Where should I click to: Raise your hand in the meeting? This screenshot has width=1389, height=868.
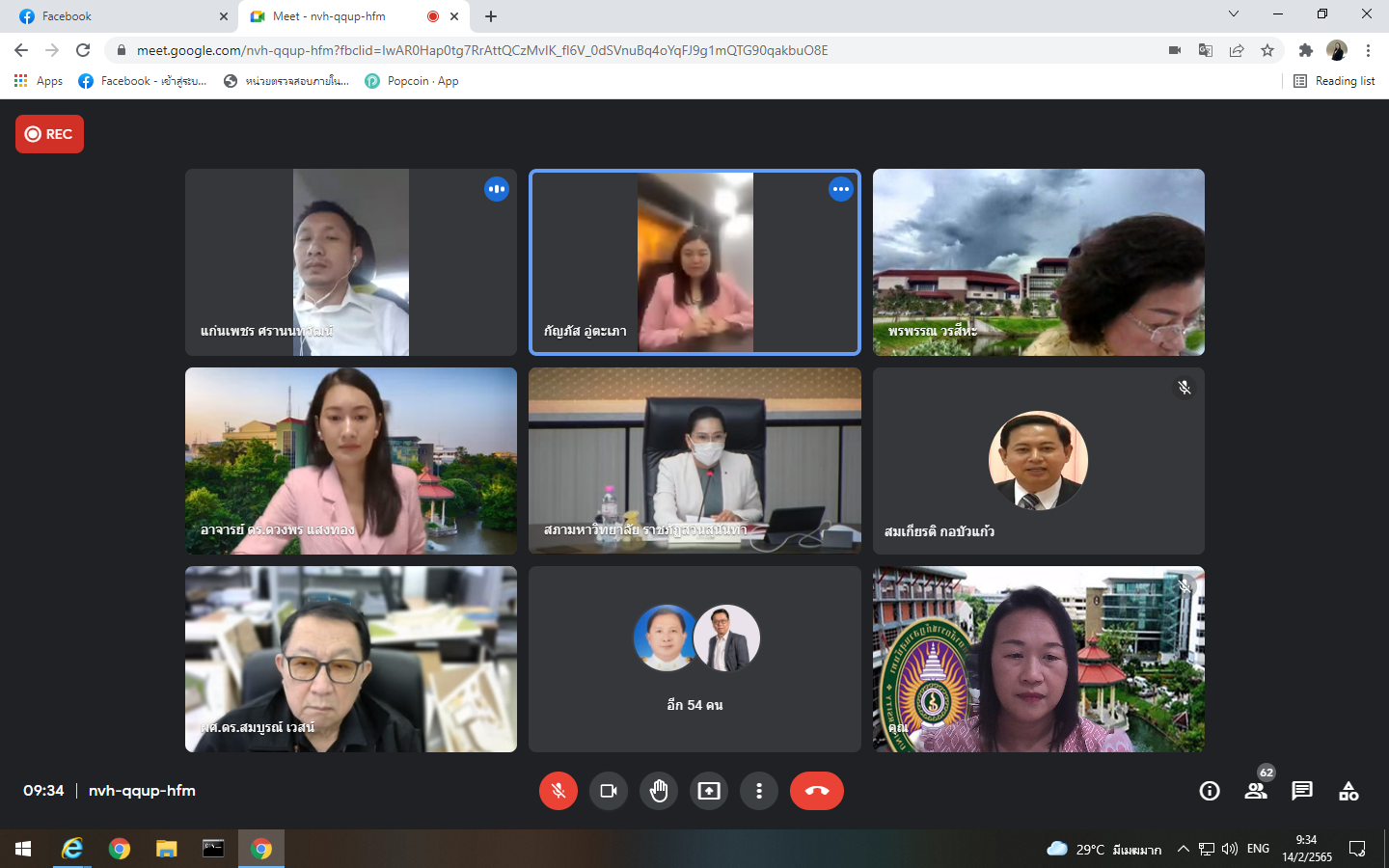[x=659, y=791]
